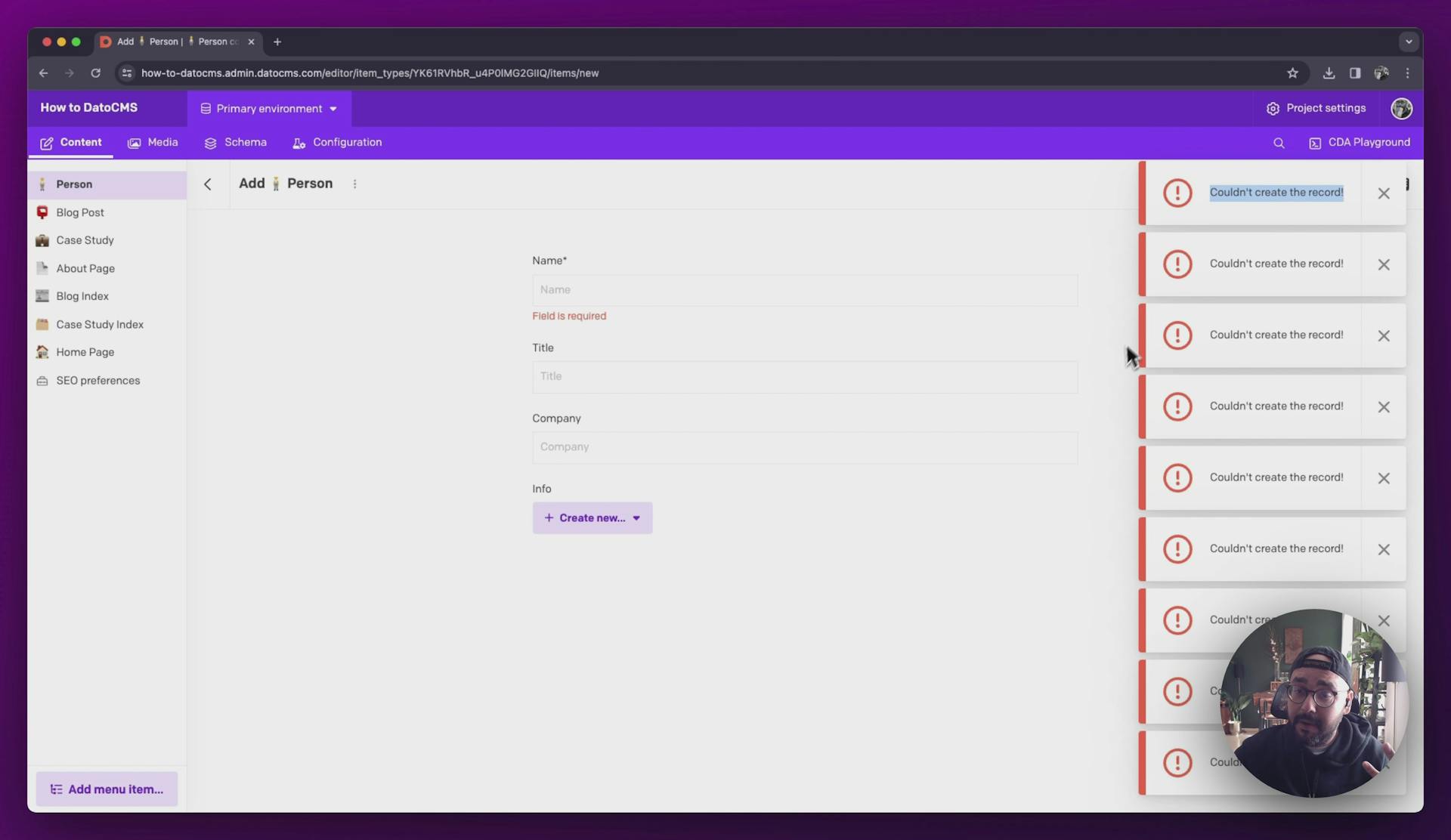The width and height of the screenshot is (1451, 840).
Task: Click the Content navigation icon
Action: point(45,143)
